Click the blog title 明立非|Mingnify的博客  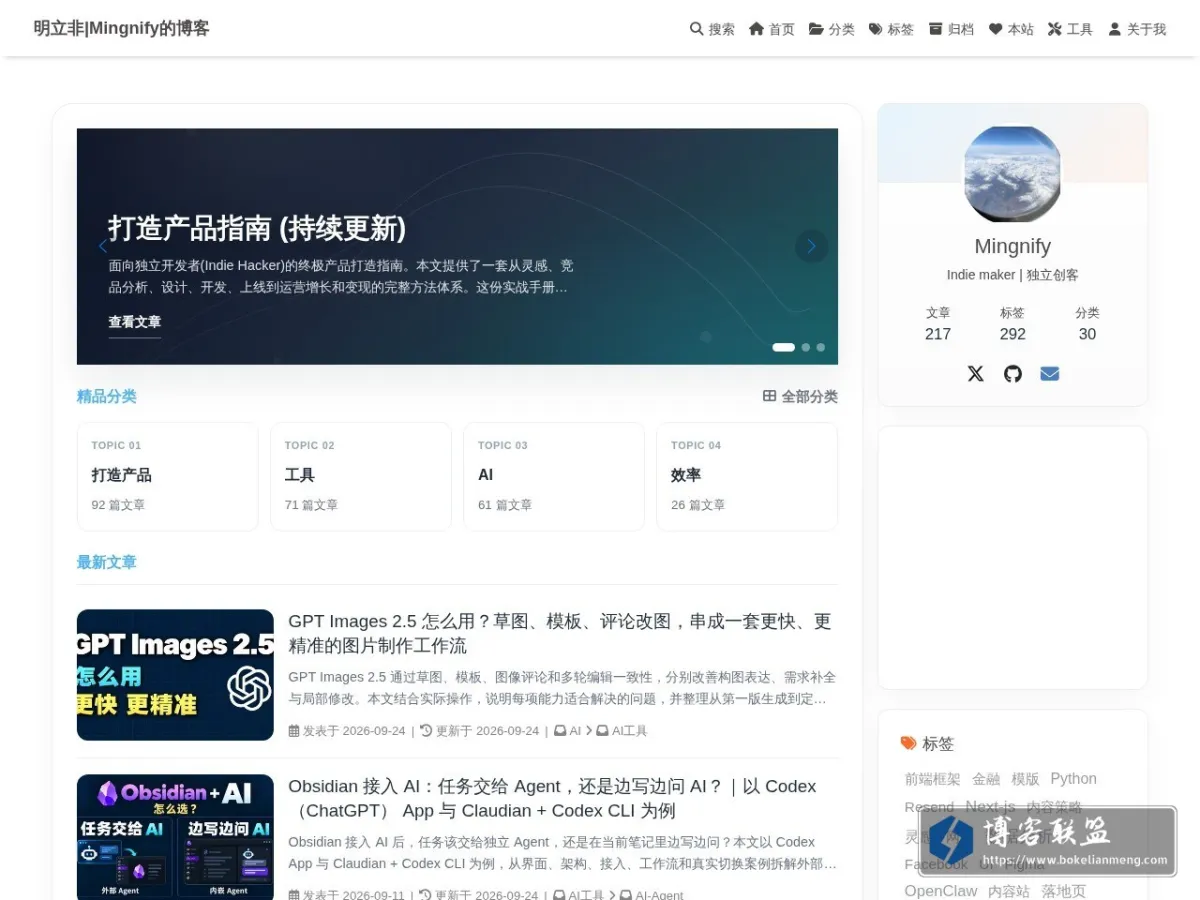(x=121, y=28)
